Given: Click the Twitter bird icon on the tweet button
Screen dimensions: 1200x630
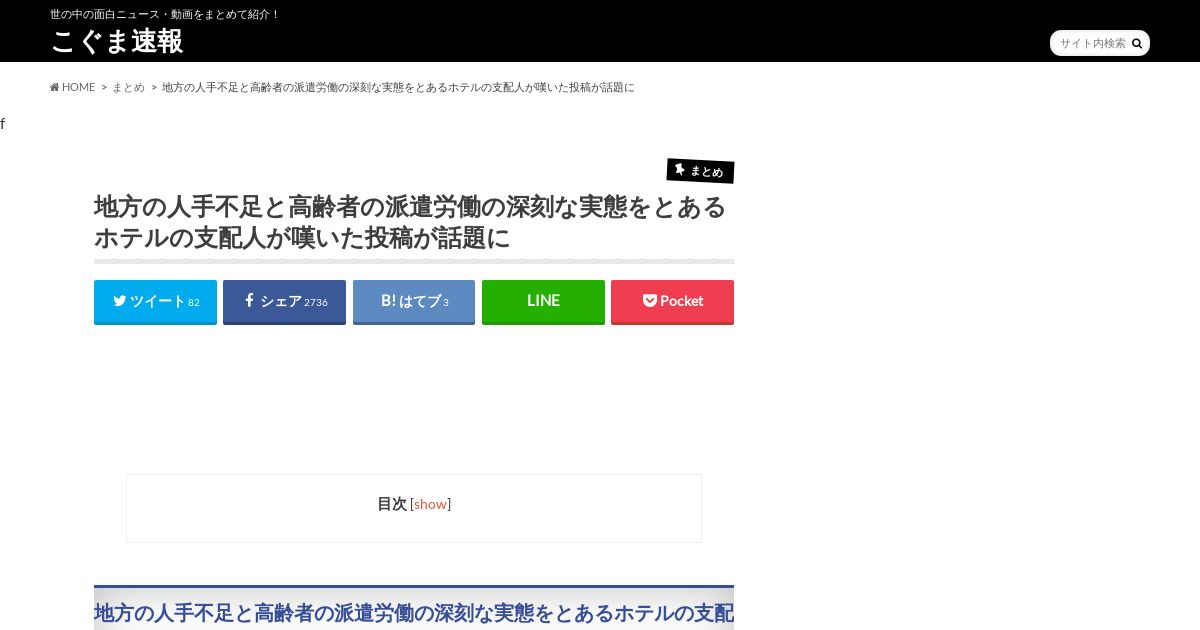Looking at the screenshot, I should (x=120, y=301).
